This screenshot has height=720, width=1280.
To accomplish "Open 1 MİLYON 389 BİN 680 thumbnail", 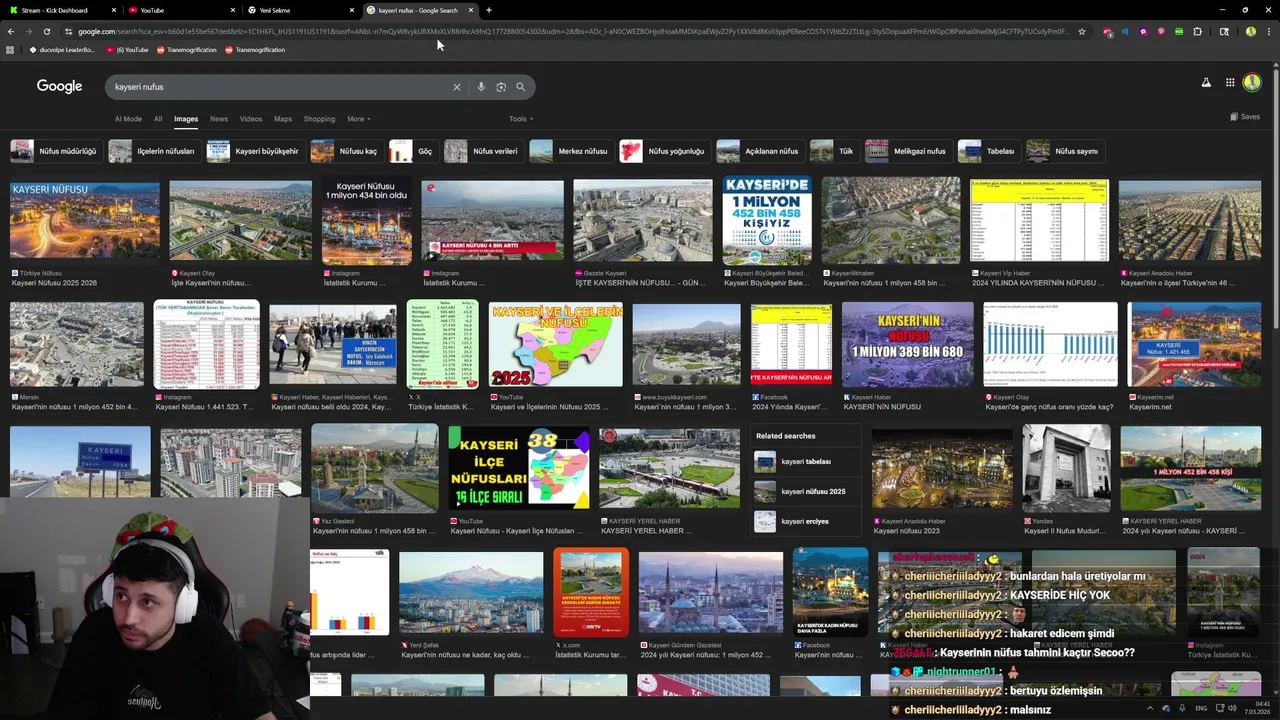I will point(908,345).
